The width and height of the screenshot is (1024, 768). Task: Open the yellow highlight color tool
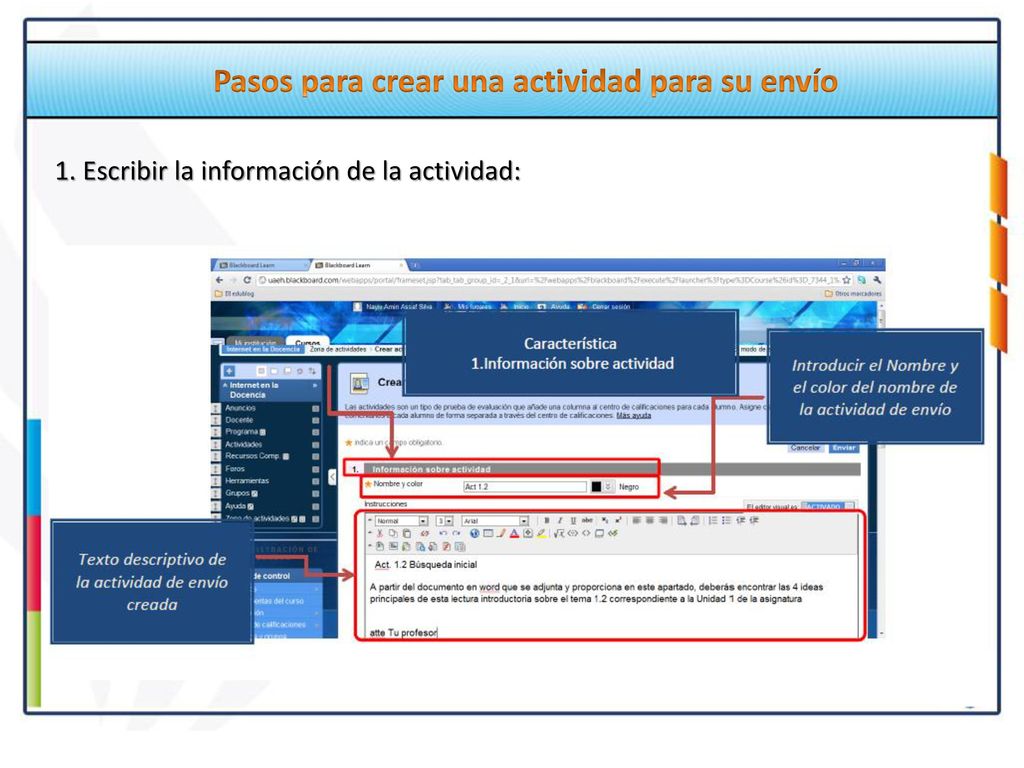[x=541, y=534]
